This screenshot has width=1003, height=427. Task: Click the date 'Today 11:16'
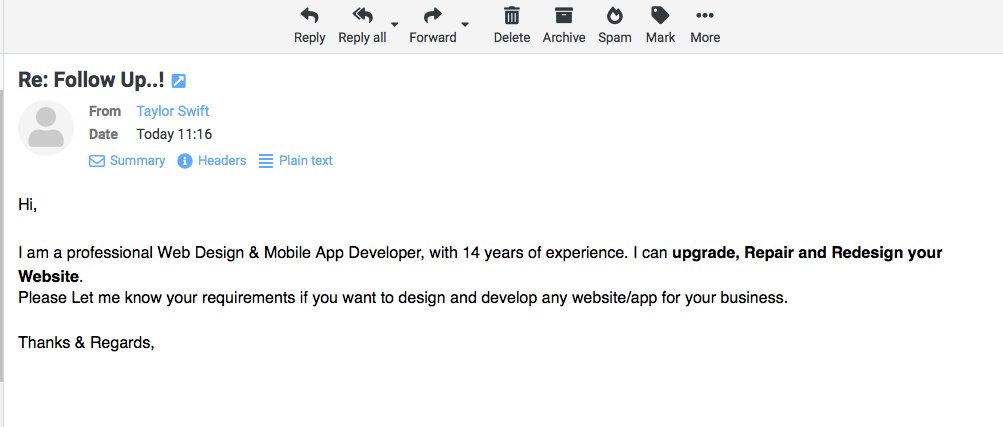[x=174, y=135]
